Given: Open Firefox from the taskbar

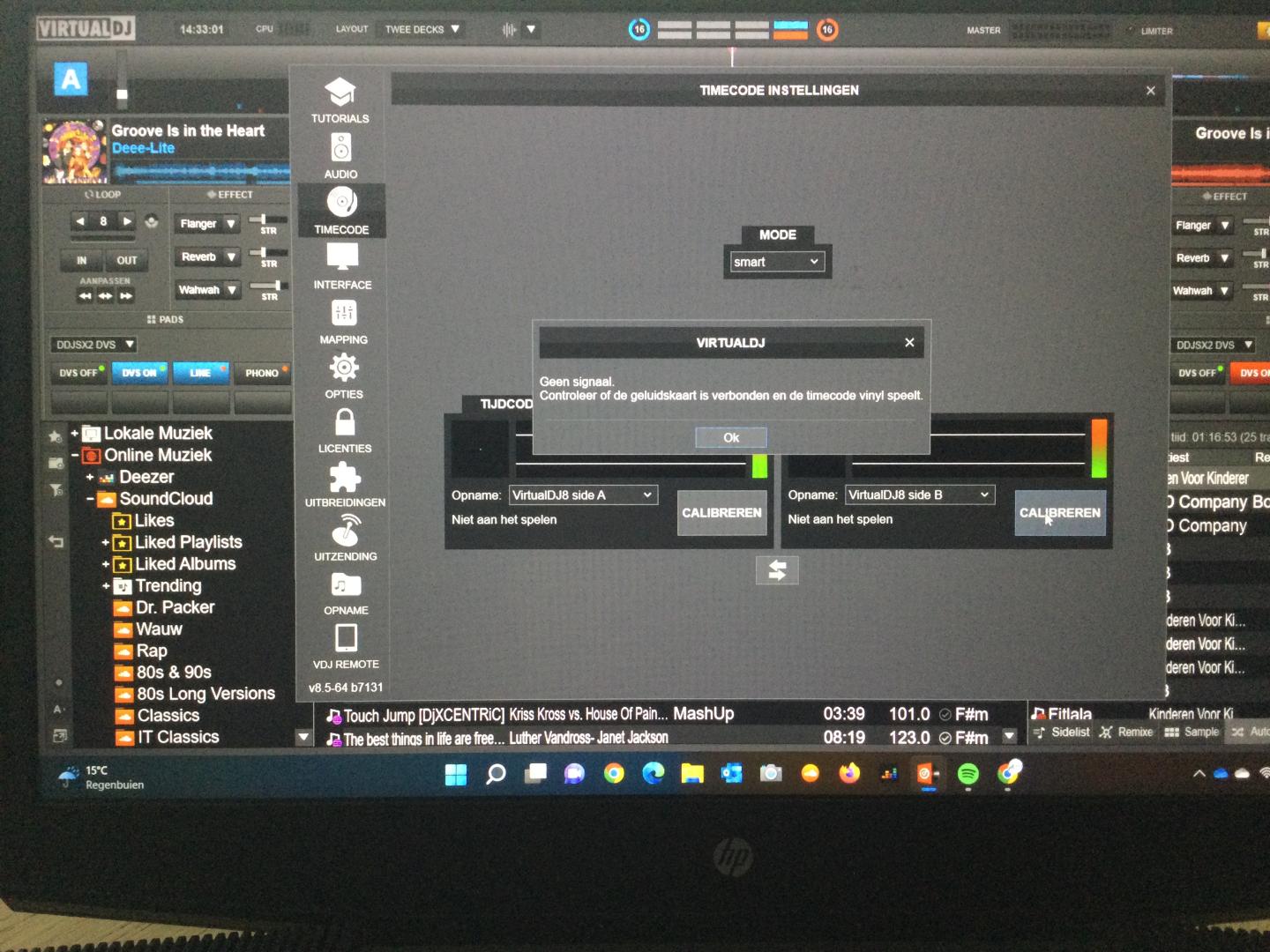Looking at the screenshot, I should pos(849,774).
